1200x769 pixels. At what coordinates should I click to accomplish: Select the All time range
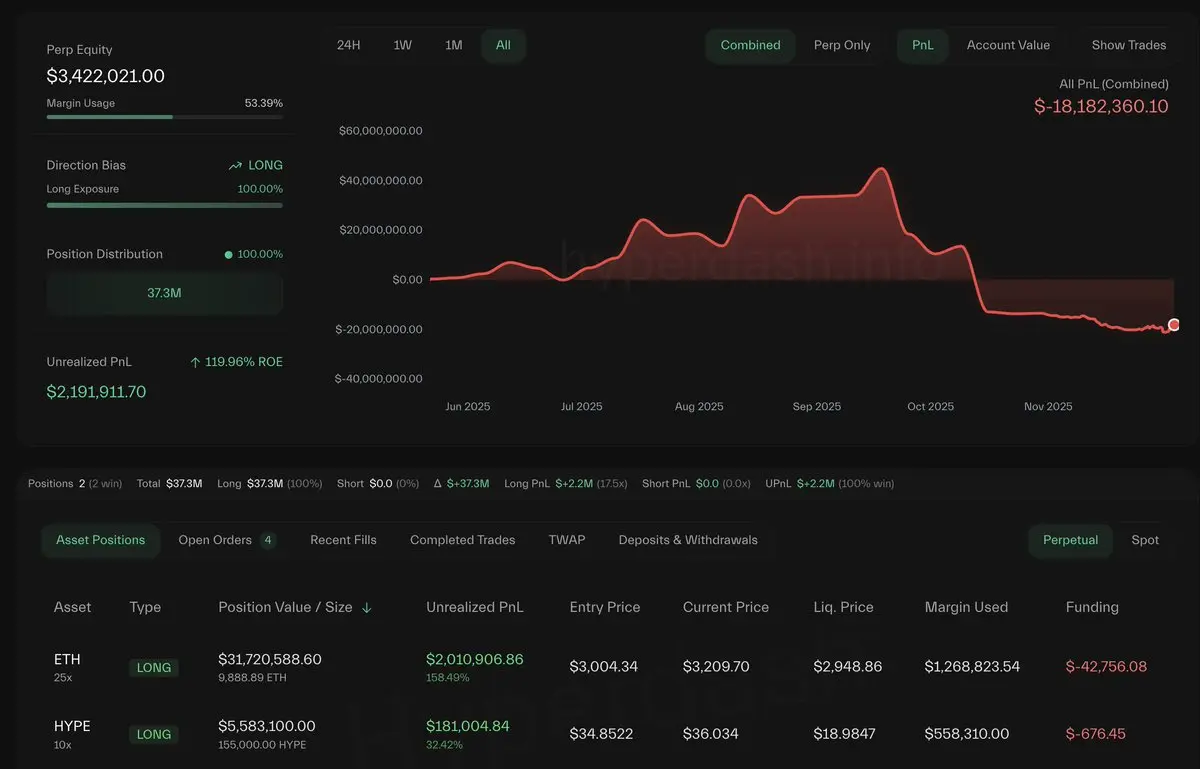click(503, 45)
